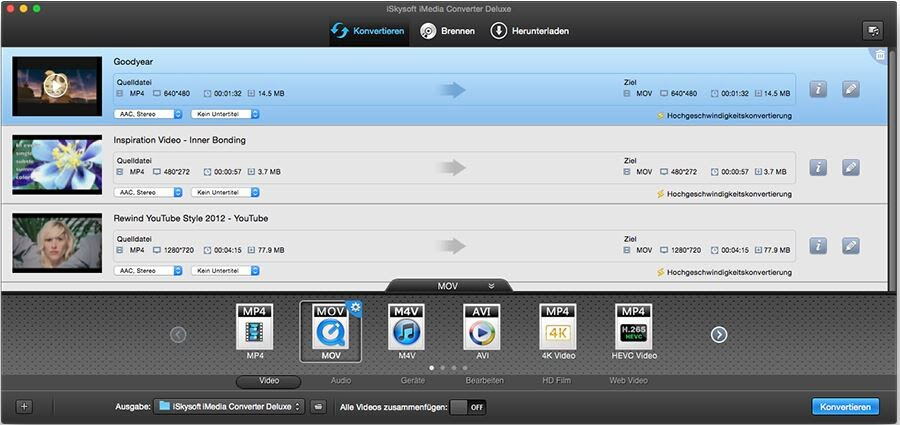This screenshot has height=425, width=900.
Task: Choose the MP4 output format icon
Action: point(255,327)
